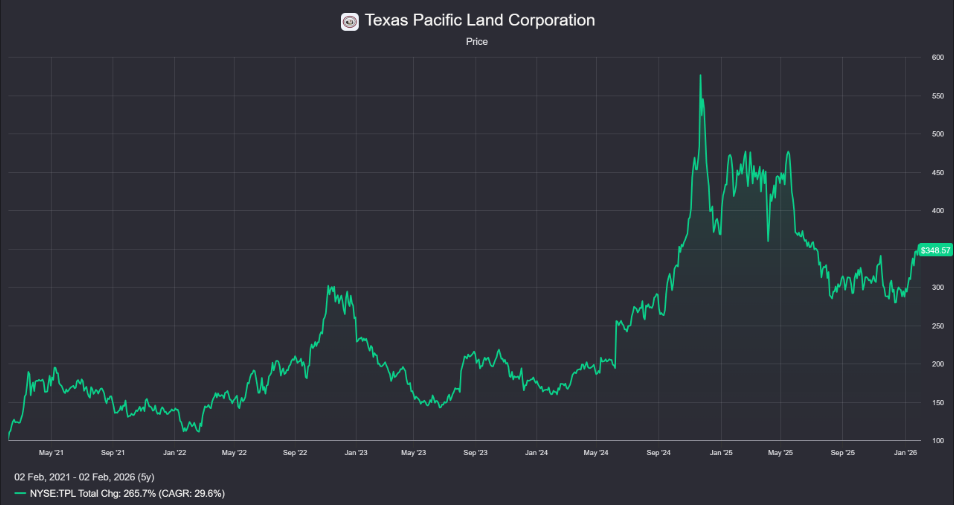
Task: Click the Sep '25 x-axis label
Action: (842, 453)
